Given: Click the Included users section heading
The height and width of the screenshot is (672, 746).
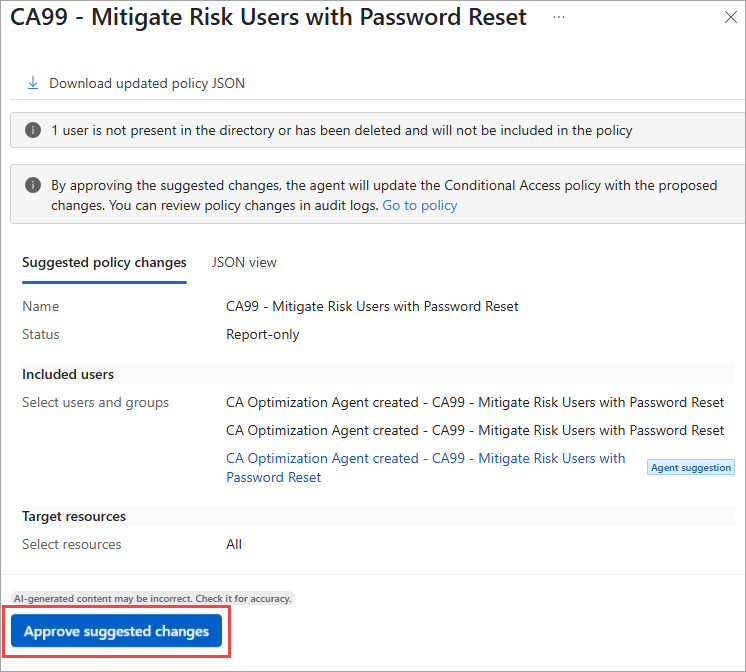Looking at the screenshot, I should pos(68,374).
